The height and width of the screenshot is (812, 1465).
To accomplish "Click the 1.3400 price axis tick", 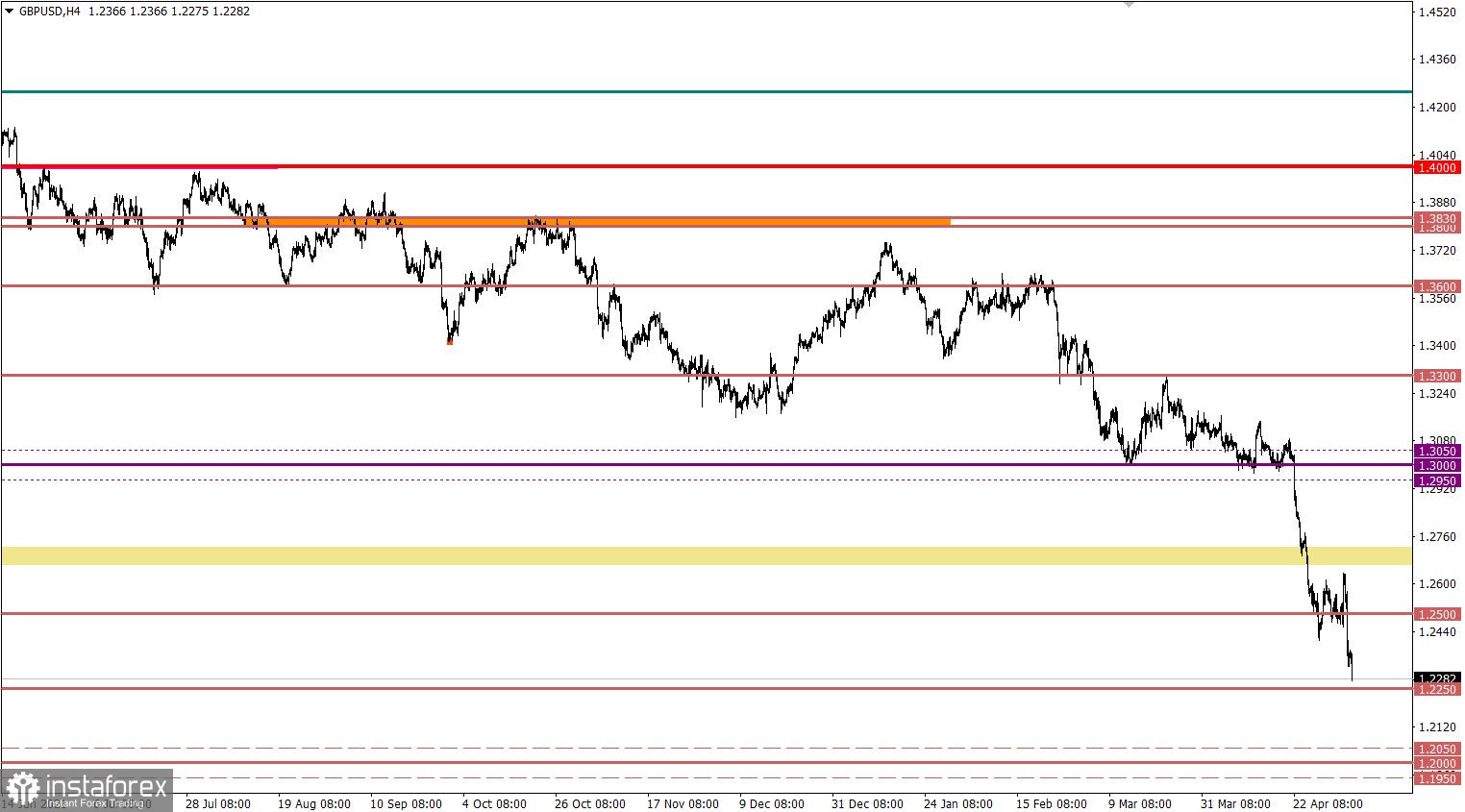I will tap(1438, 346).
